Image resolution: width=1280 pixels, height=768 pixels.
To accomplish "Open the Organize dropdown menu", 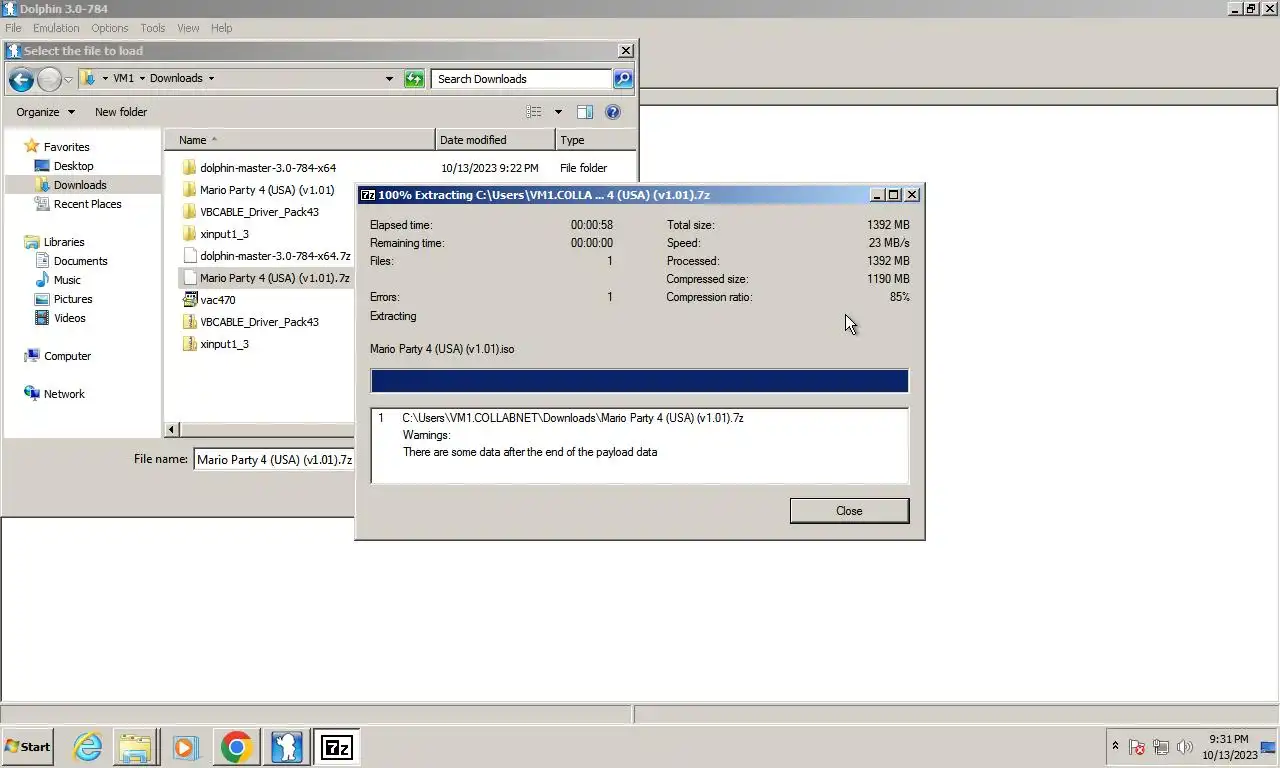I will pyautogui.click(x=45, y=112).
